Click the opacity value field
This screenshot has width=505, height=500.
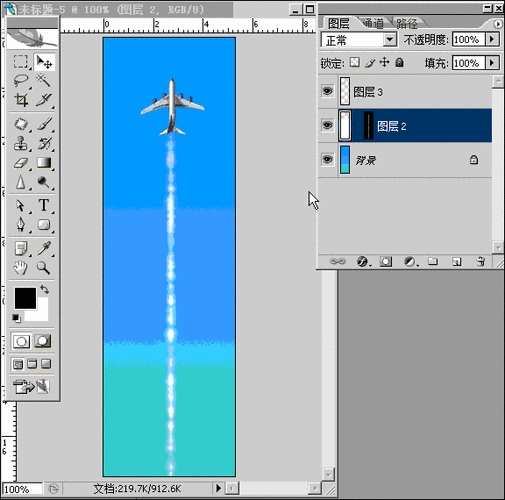click(468, 39)
